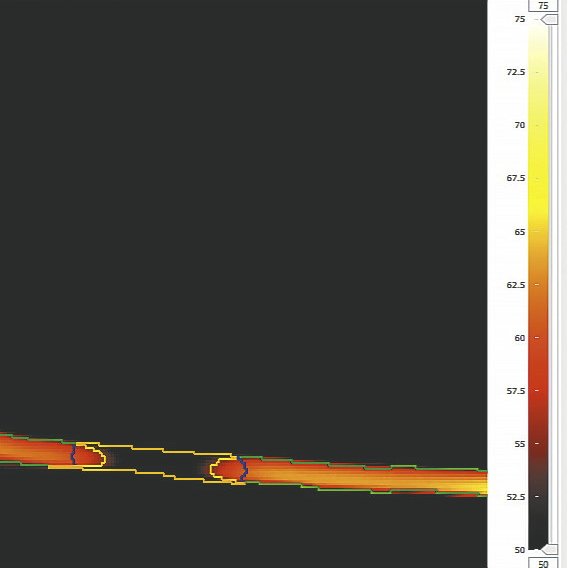Viewport: 568px width, 568px height.
Task: Click the 72.5 tick label on the scale
Action: click(516, 72)
